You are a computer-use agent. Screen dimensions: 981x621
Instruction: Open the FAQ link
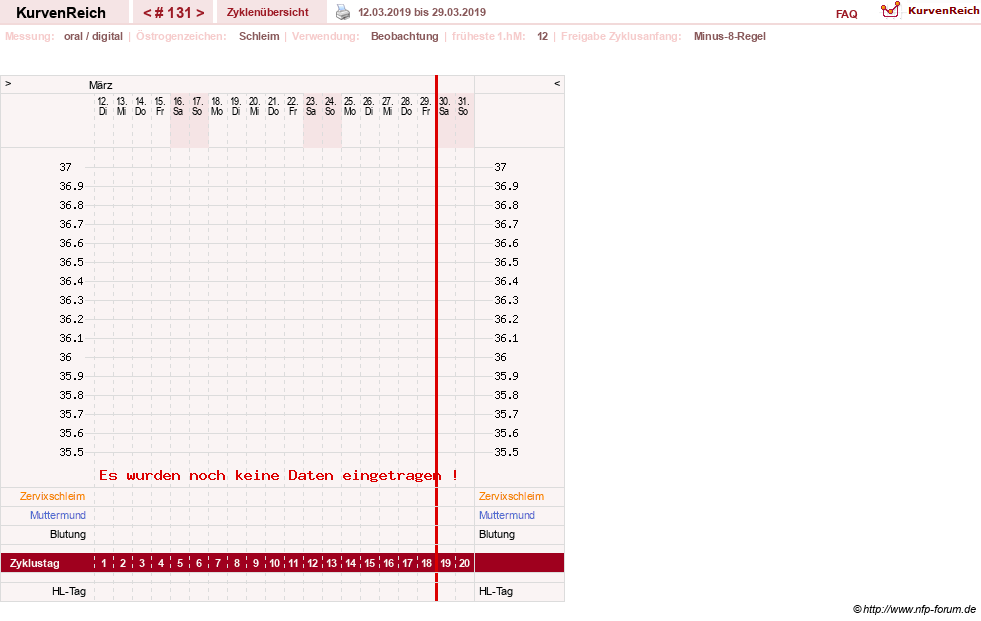pos(846,14)
